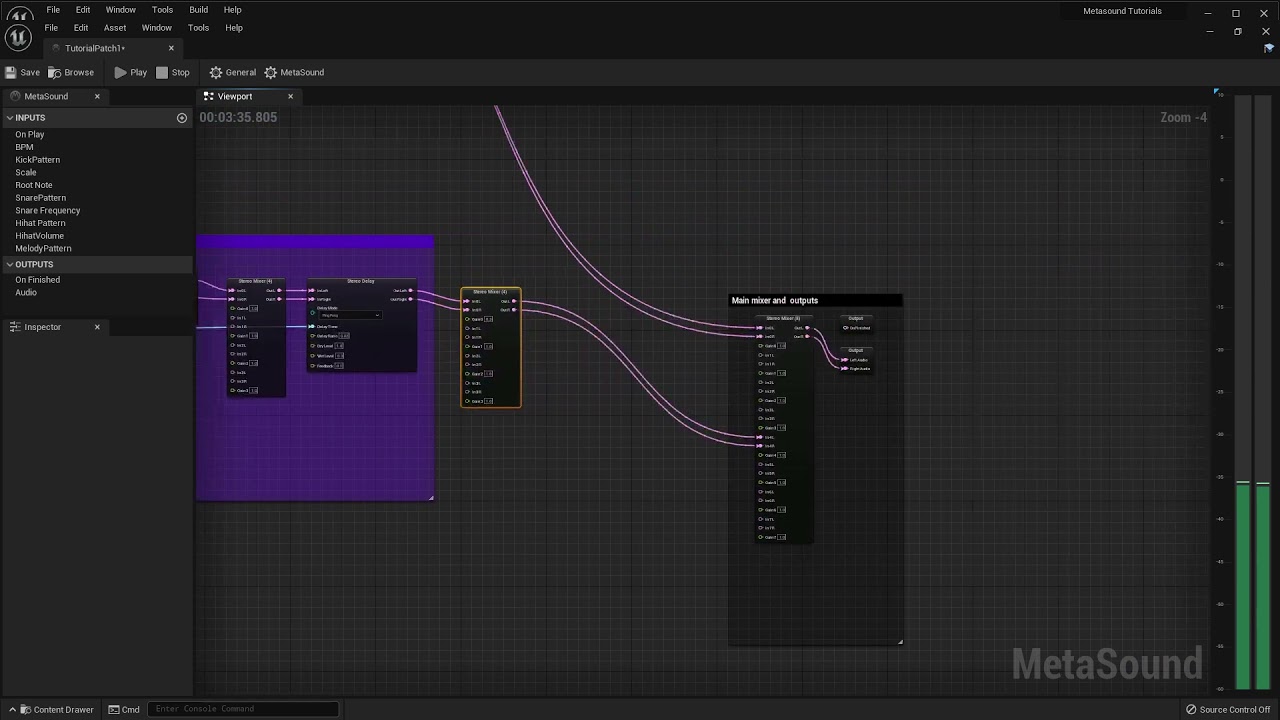Click the Feedback value field on Stereo Delay
1280x720 pixels.
(x=339, y=366)
